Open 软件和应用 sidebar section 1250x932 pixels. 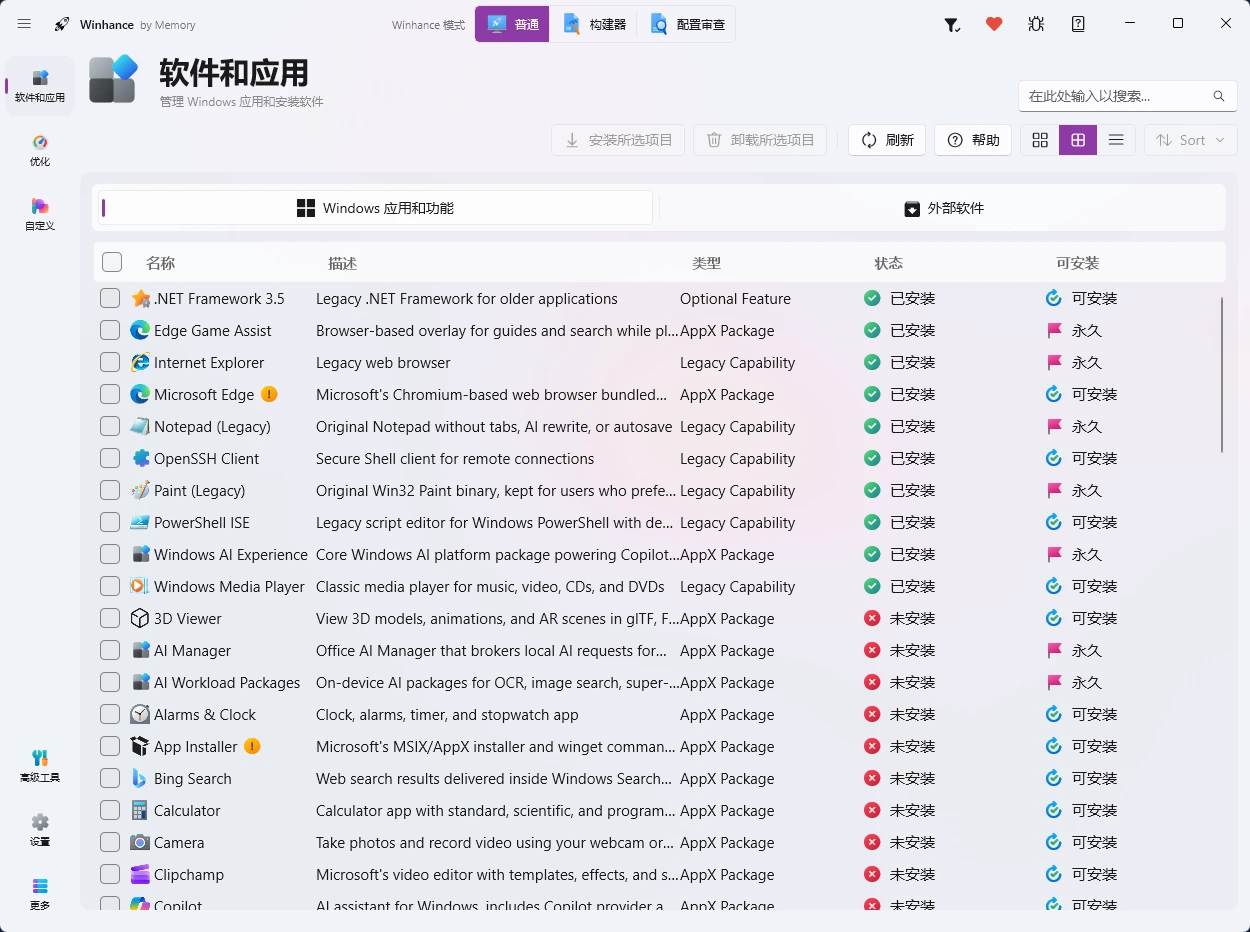point(40,86)
